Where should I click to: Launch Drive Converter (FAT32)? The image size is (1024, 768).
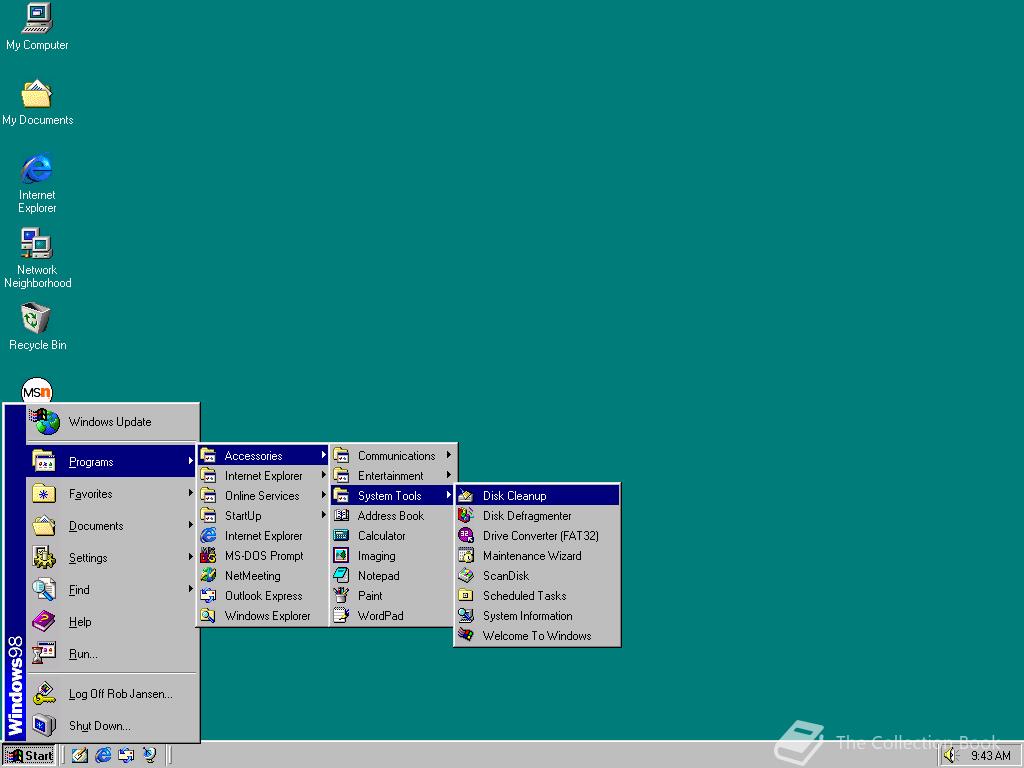click(537, 536)
